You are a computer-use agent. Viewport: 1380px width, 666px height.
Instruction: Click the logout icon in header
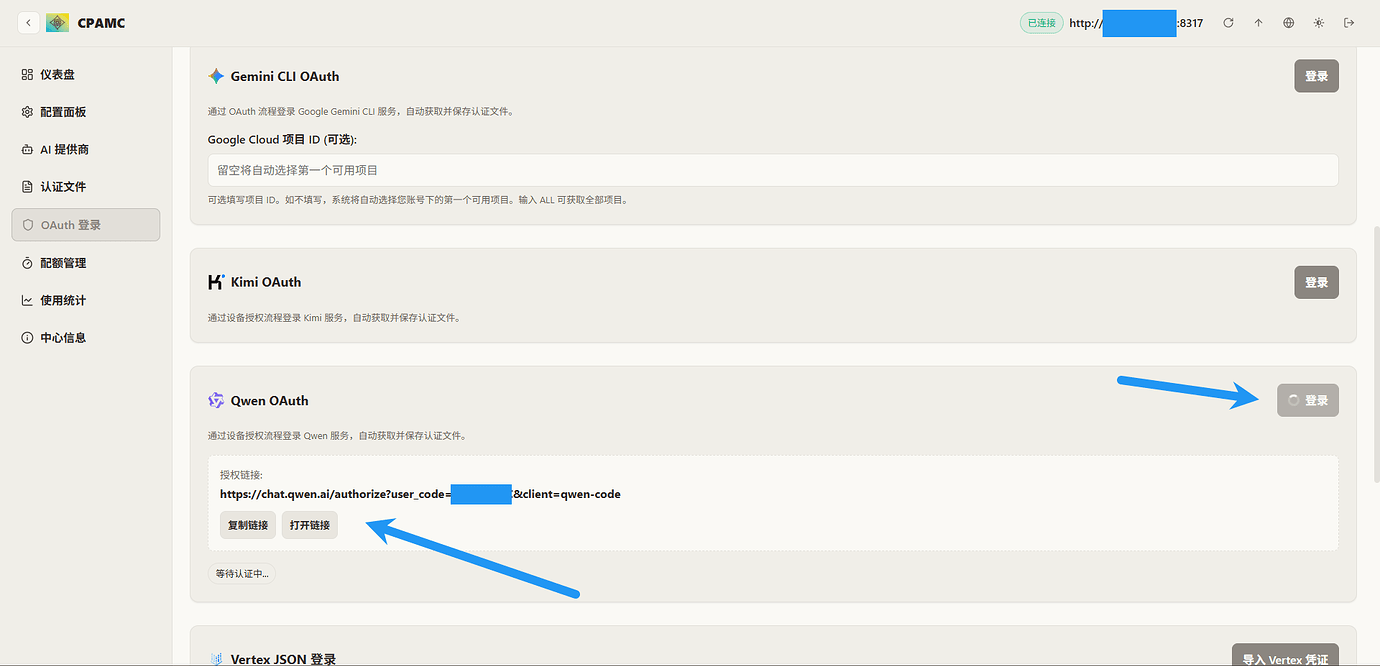coord(1349,23)
